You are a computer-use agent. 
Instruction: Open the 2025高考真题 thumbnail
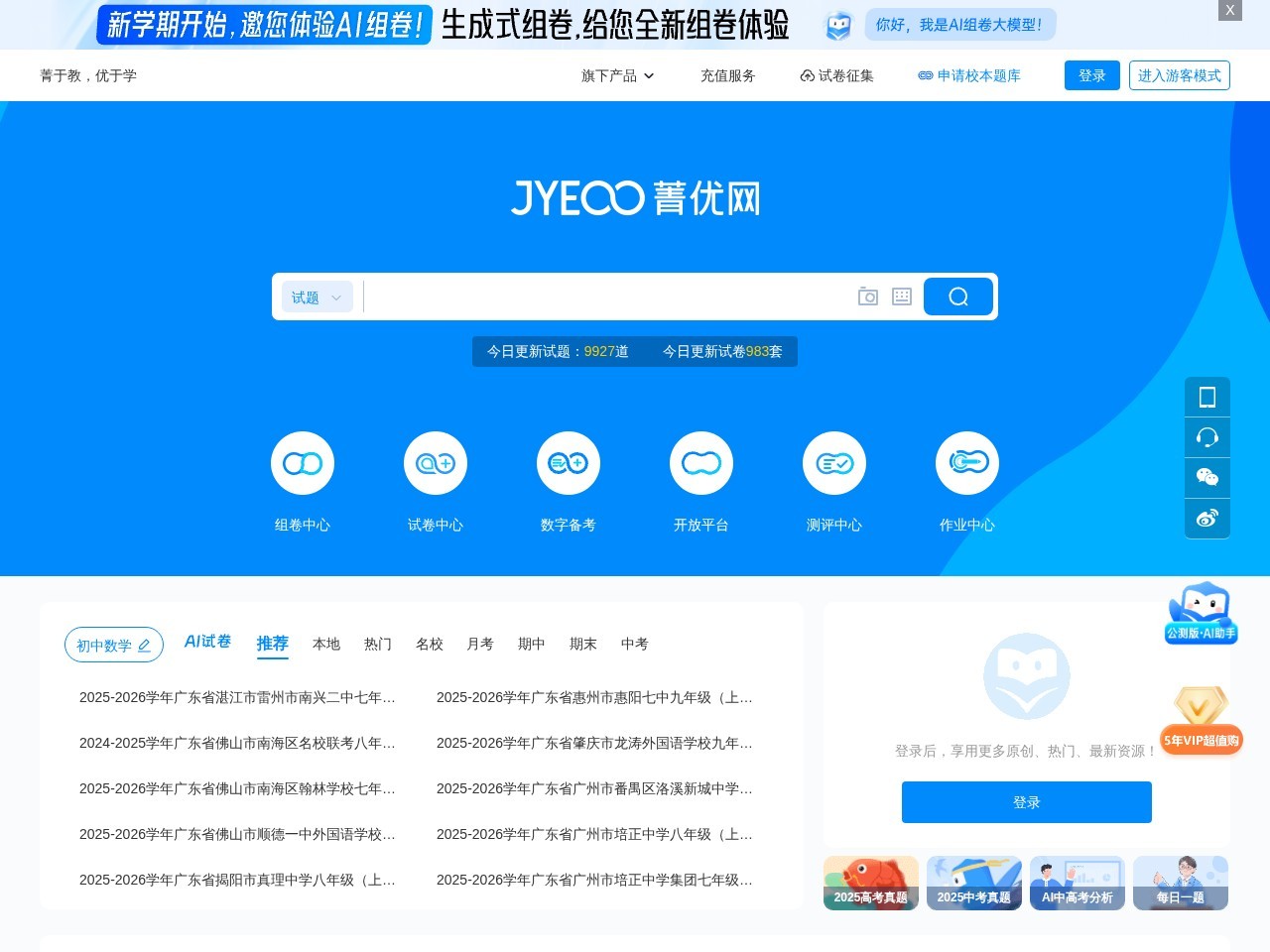(870, 882)
